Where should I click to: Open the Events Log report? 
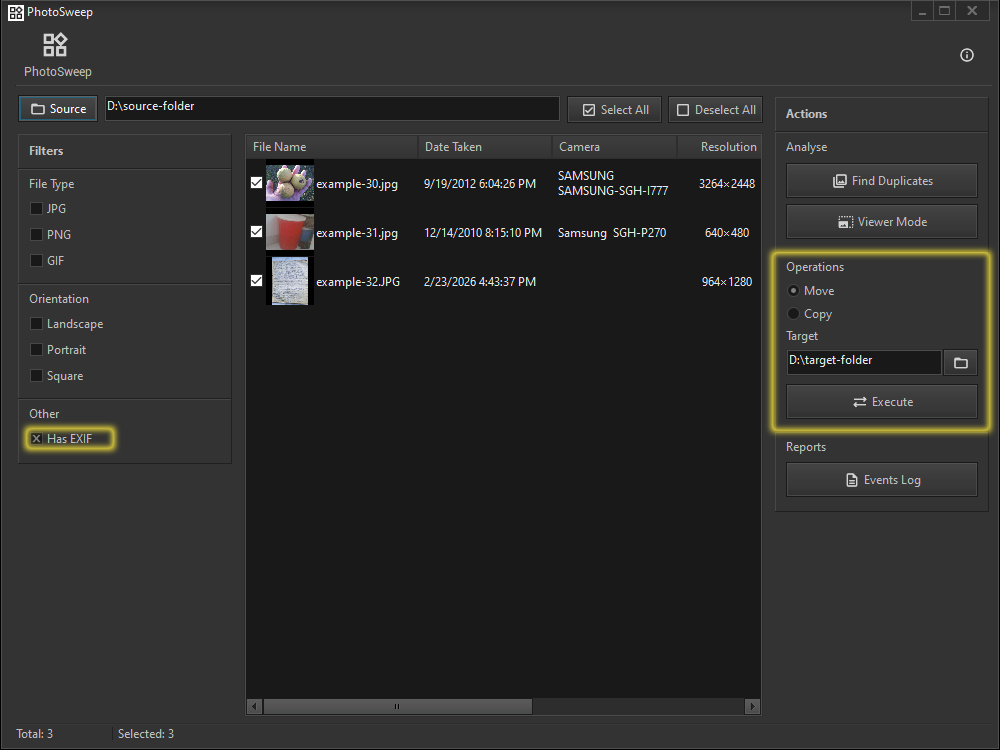[881, 479]
